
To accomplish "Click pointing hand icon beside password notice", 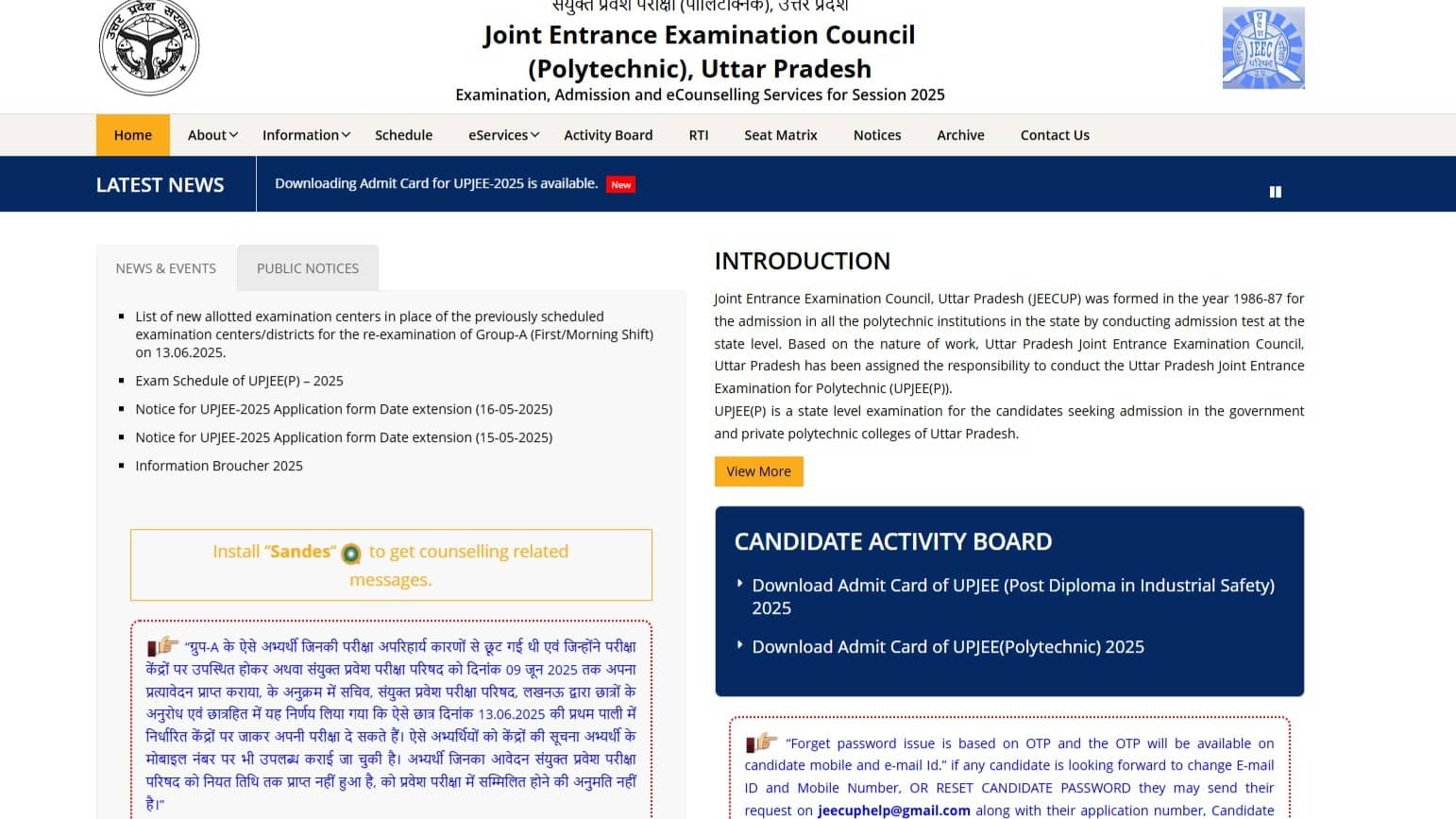I will pos(762,742).
